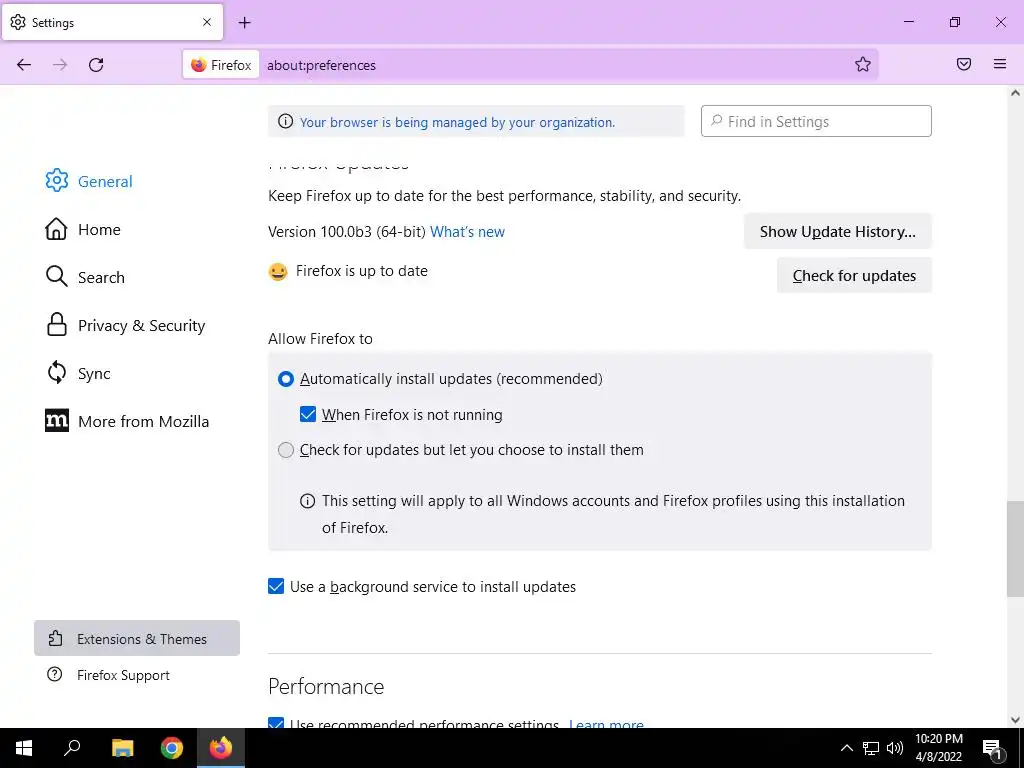1024x768 pixels.
Task: Open the volume tray icon
Action: tap(895, 748)
